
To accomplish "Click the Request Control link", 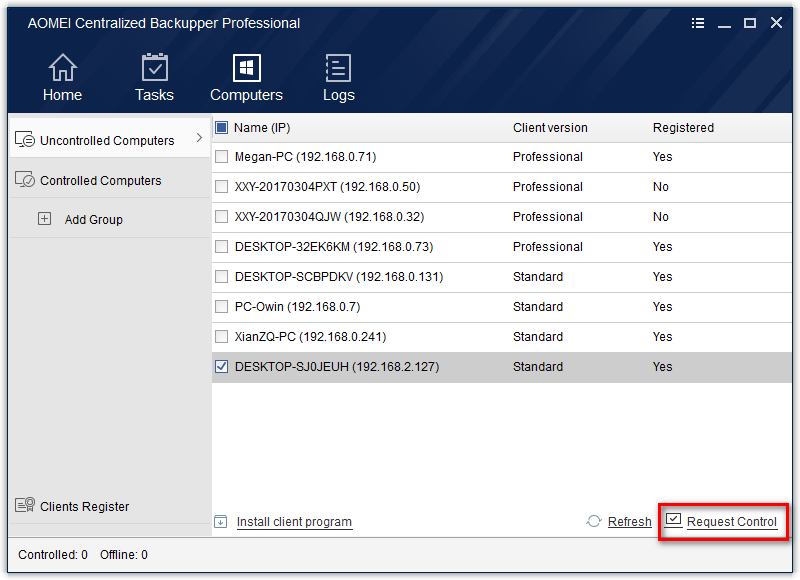I will [x=732, y=522].
